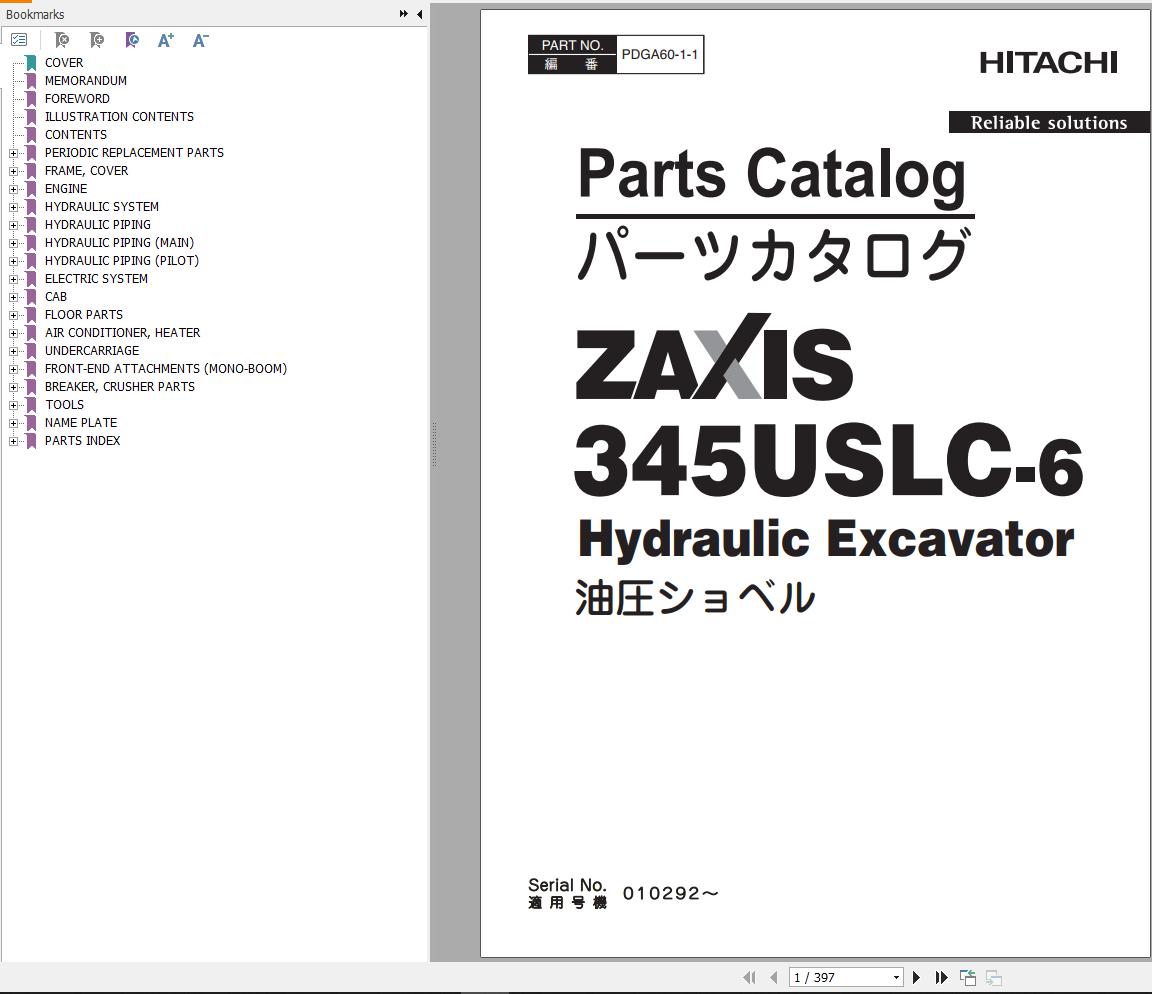Open the bookmark options list icon
The width and height of the screenshot is (1152, 994).
[x=19, y=40]
